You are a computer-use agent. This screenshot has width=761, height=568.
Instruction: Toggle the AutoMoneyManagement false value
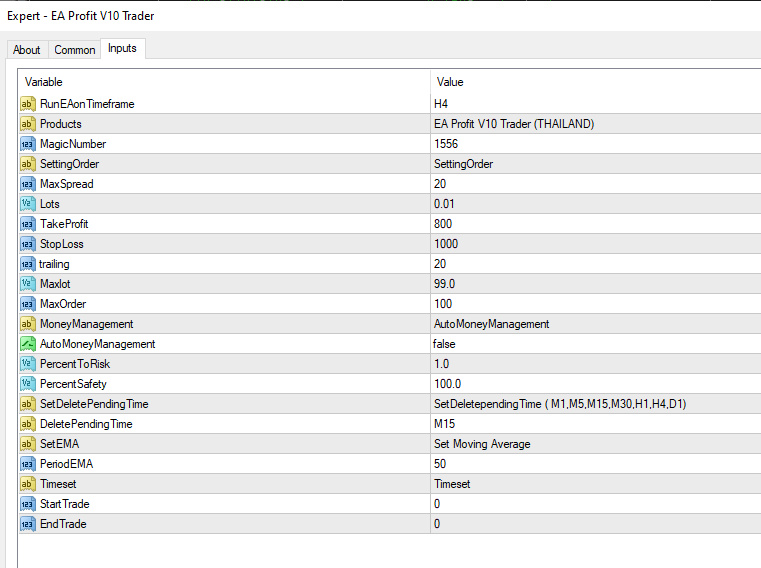445,344
